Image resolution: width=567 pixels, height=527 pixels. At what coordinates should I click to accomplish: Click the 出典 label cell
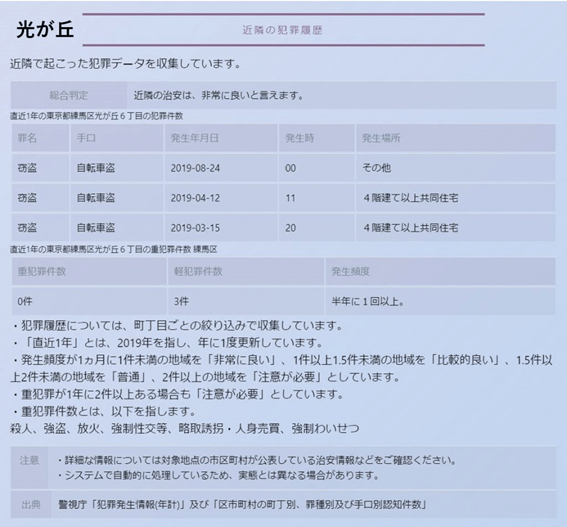(x=31, y=505)
